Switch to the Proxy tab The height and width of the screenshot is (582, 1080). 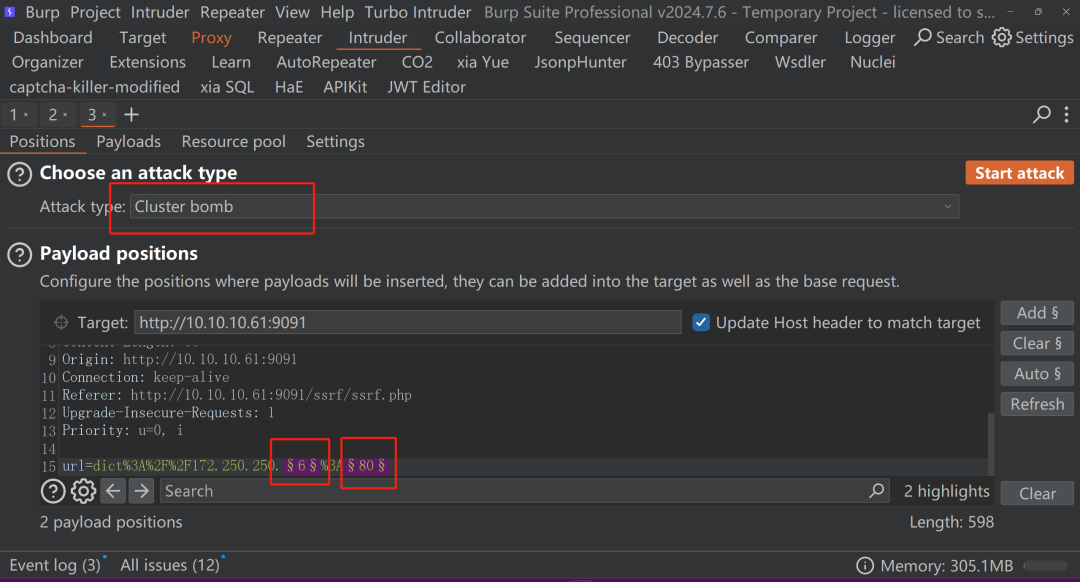tap(211, 38)
